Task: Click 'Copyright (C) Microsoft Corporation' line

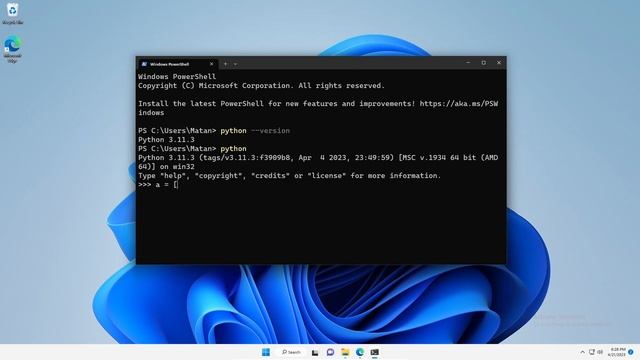Action: 261,86
